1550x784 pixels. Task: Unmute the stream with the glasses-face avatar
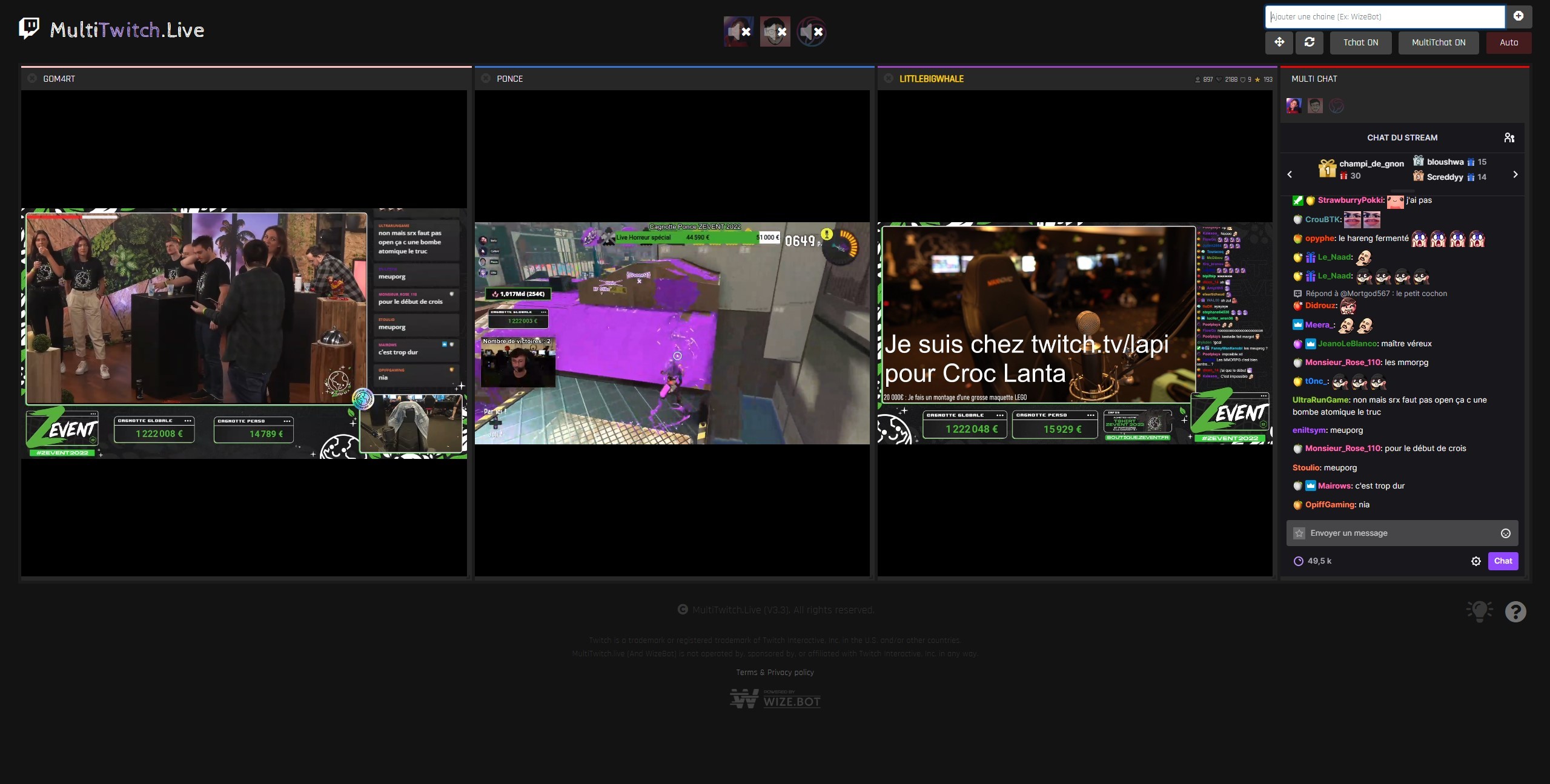point(775,31)
